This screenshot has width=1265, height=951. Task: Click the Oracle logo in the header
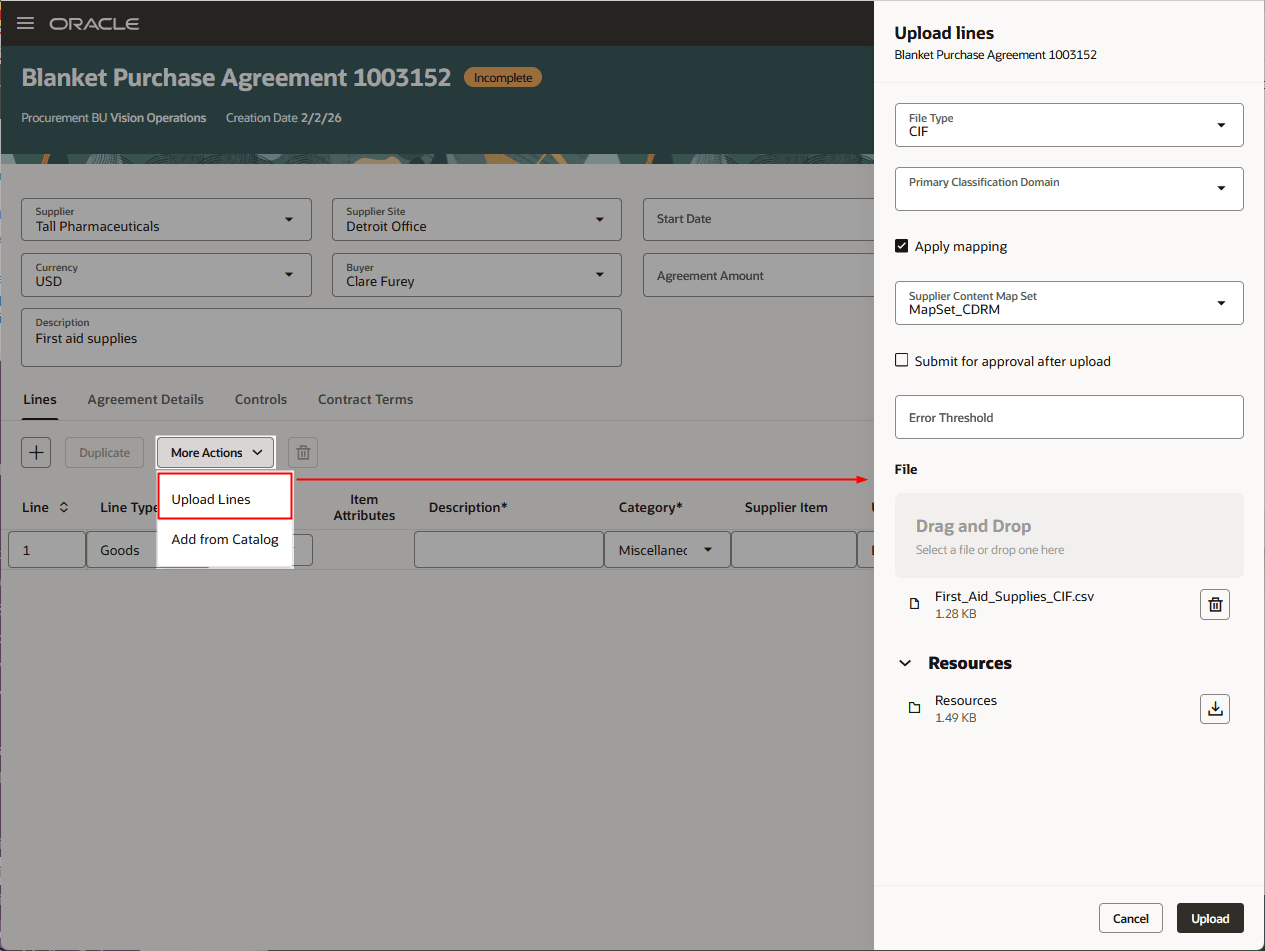(94, 23)
